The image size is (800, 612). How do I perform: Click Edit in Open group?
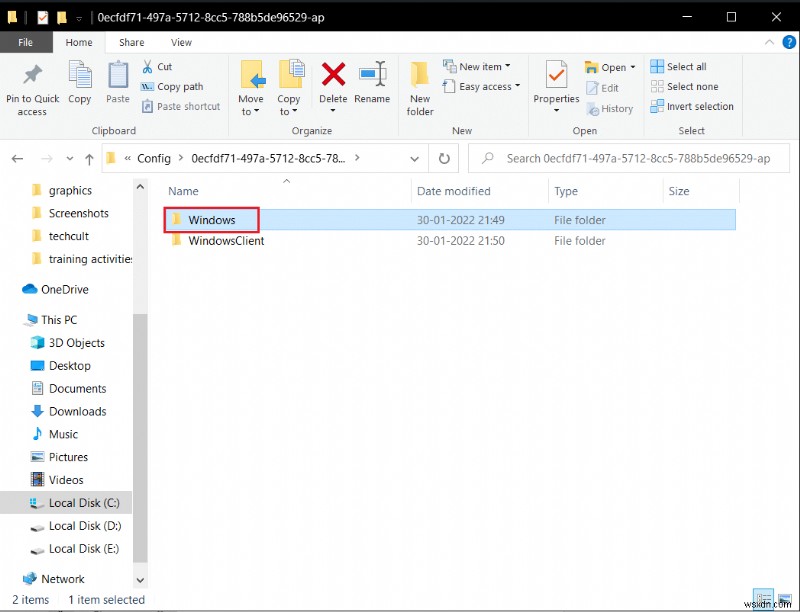pos(603,88)
